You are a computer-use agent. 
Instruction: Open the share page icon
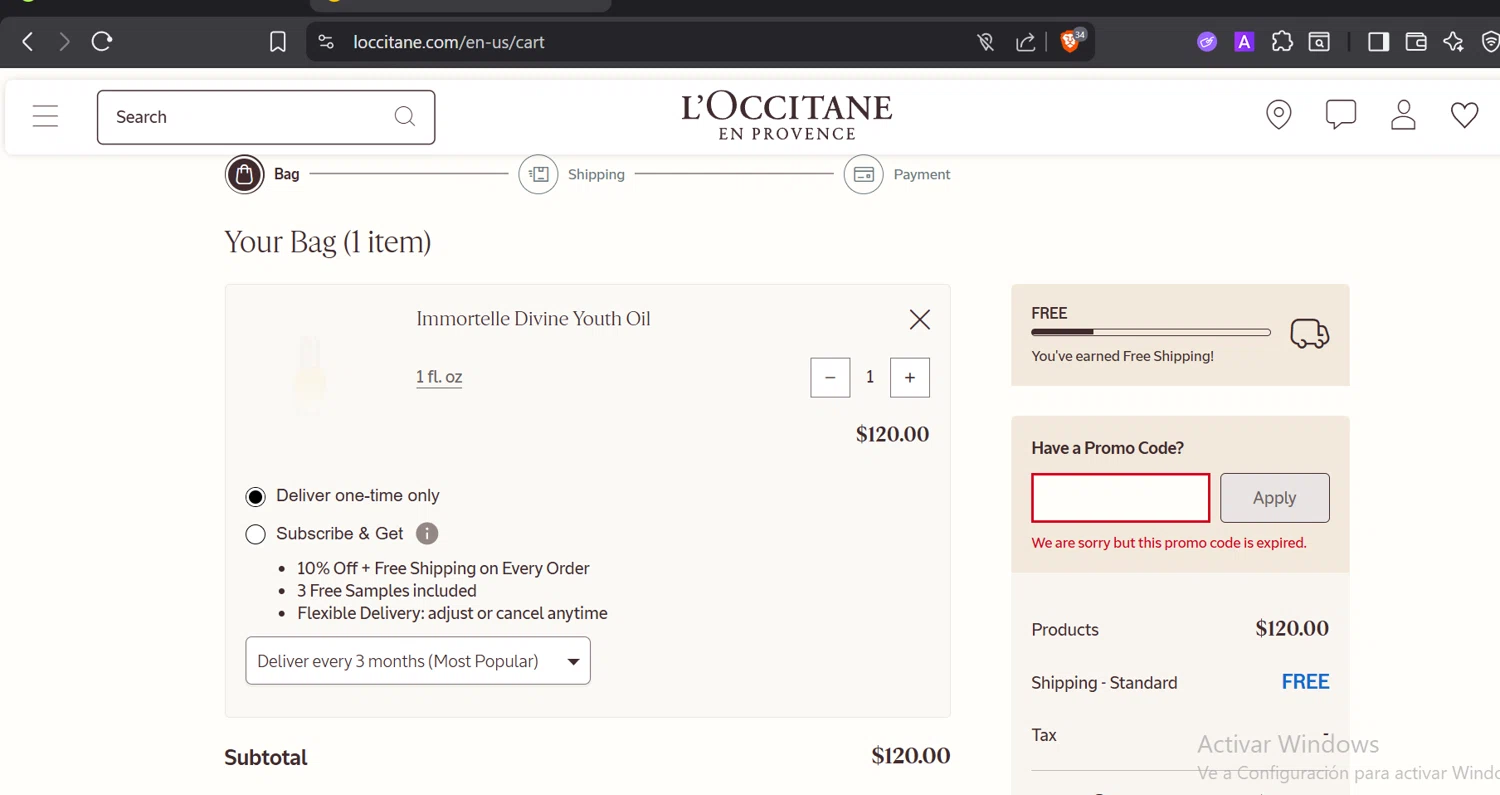click(1025, 42)
